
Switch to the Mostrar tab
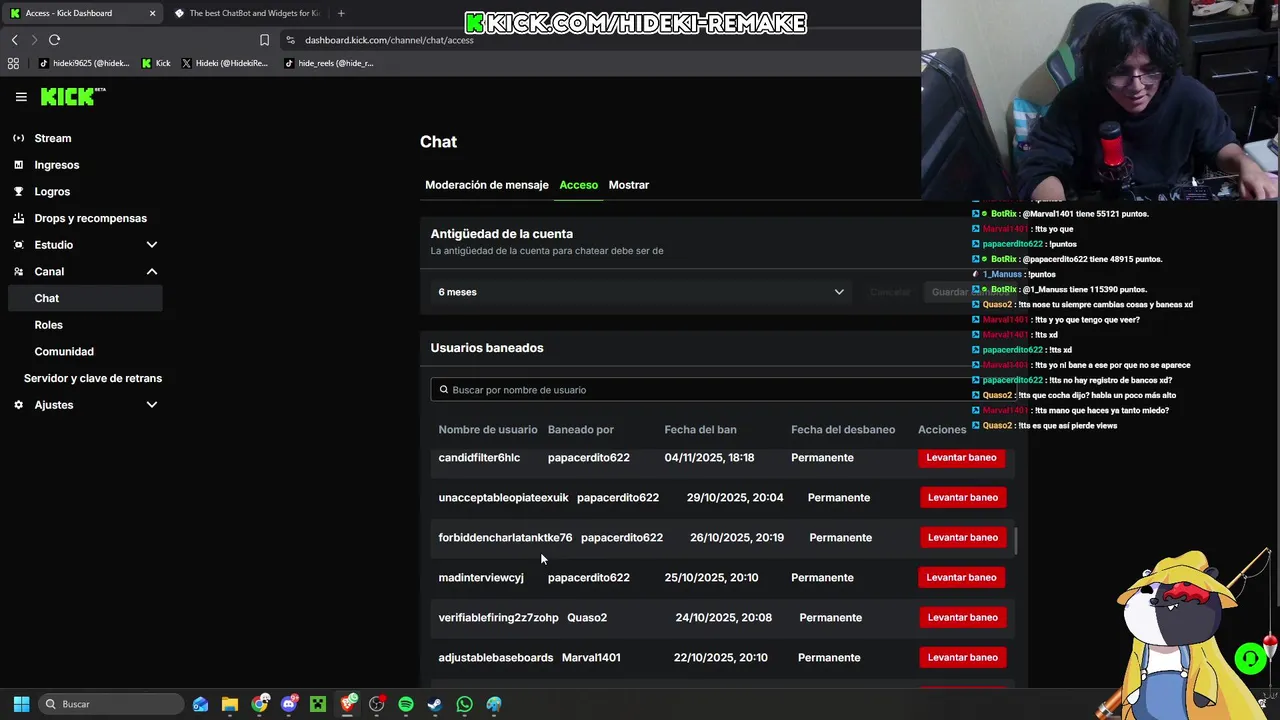click(x=629, y=185)
